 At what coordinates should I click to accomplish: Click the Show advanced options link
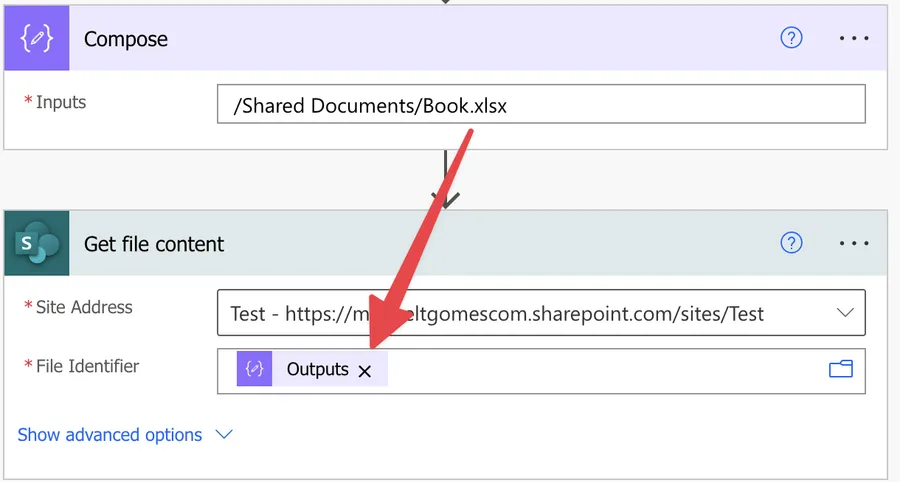110,435
